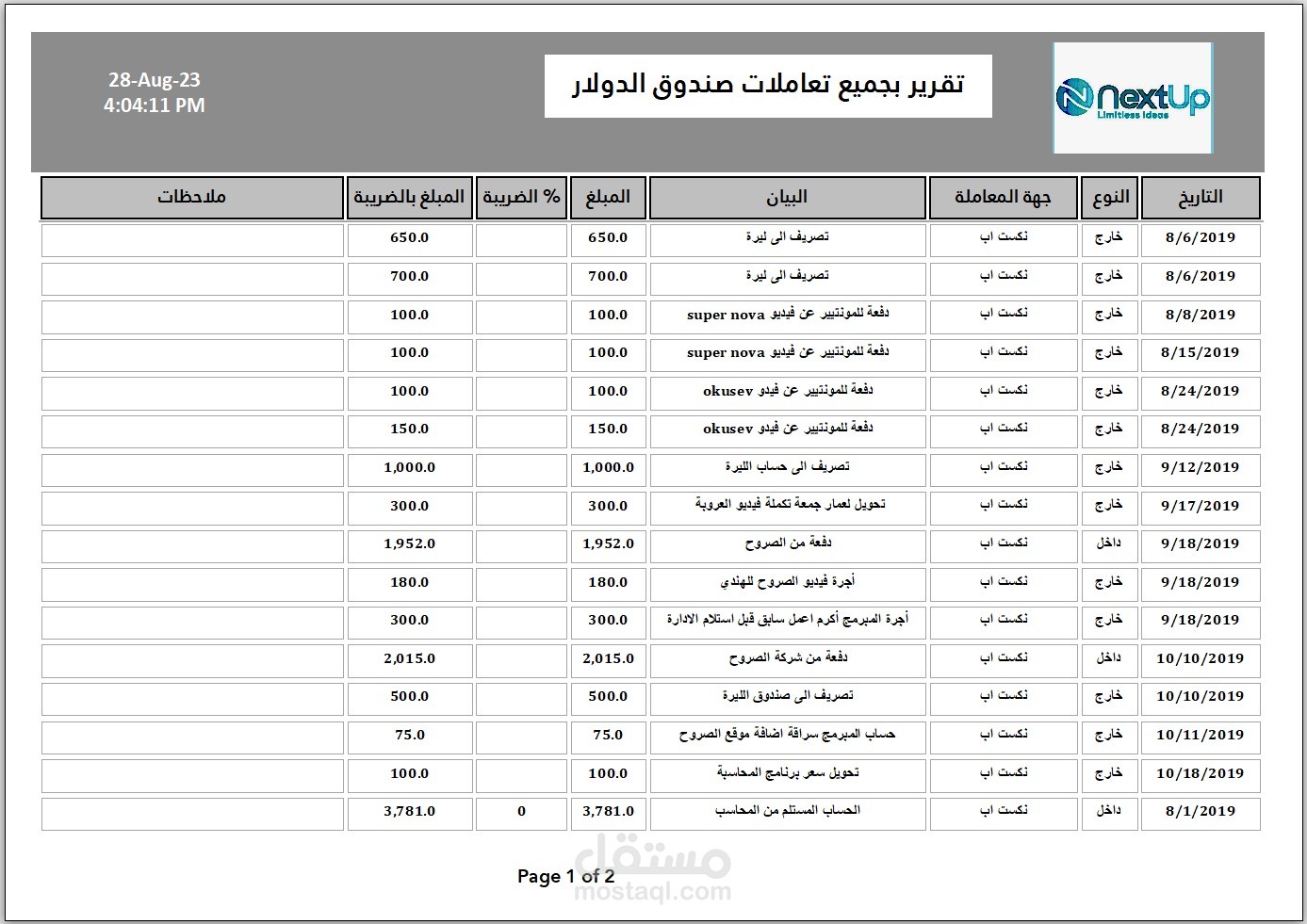Select date cell 9/12/2019

(x=1201, y=468)
